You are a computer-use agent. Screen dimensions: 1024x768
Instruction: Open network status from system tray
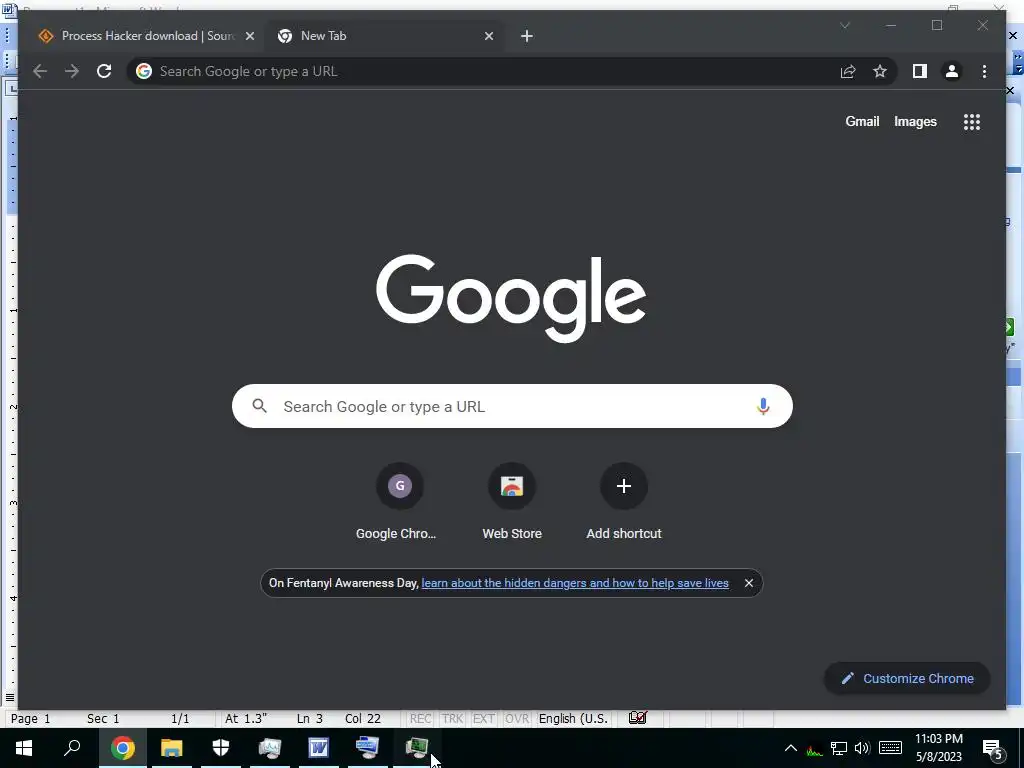(839, 749)
